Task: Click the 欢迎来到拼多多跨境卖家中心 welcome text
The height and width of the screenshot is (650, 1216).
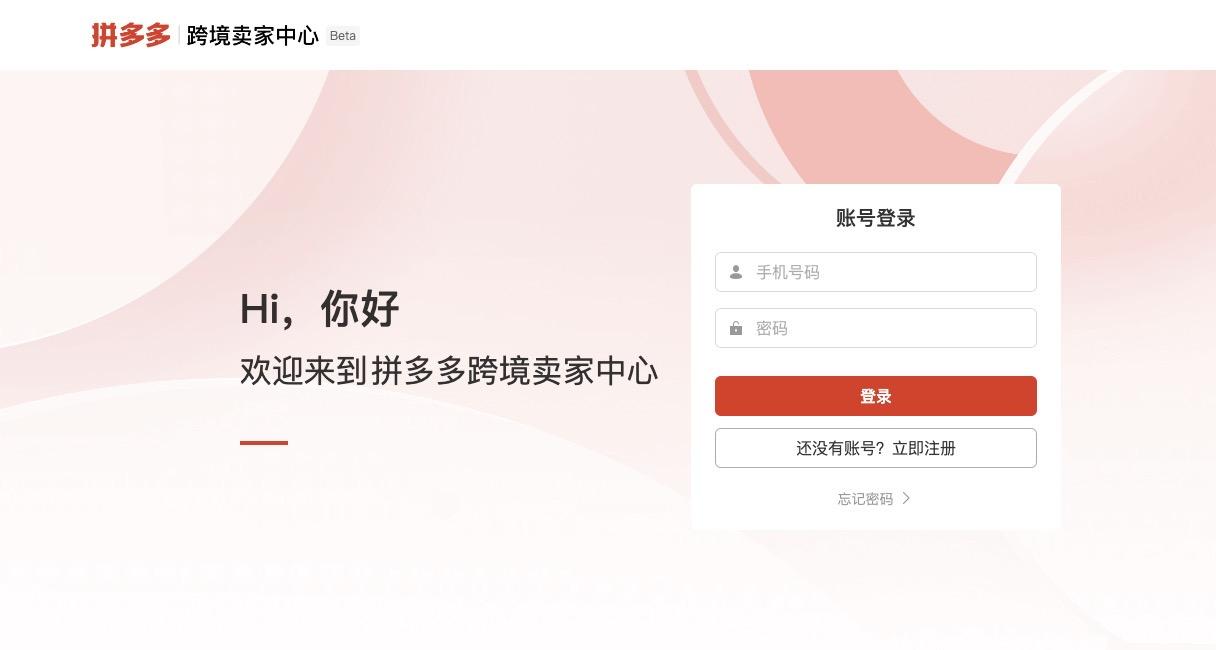Action: (x=449, y=371)
